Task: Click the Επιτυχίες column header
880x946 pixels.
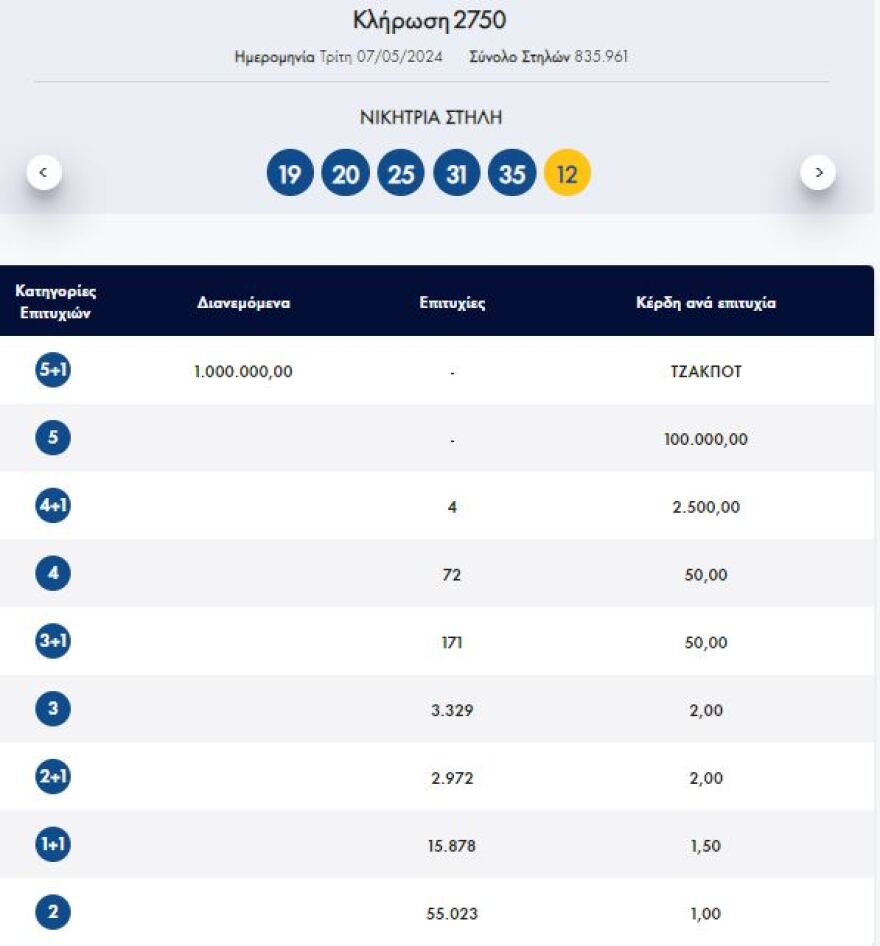Action: click(x=452, y=303)
